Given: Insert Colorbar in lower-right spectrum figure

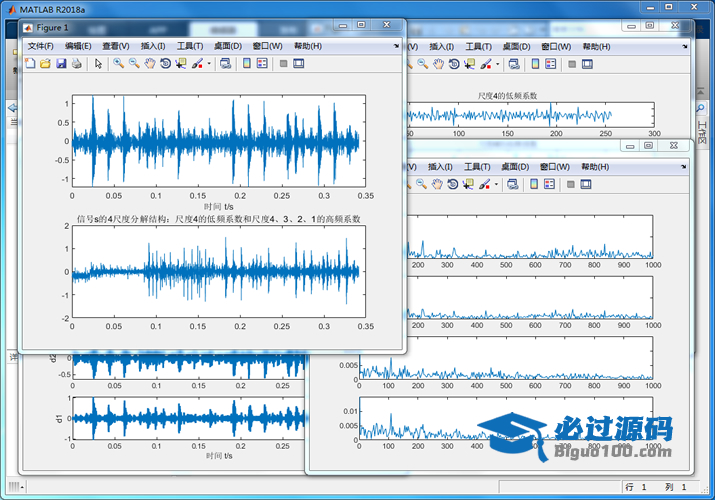Looking at the screenshot, I should click(x=534, y=184).
